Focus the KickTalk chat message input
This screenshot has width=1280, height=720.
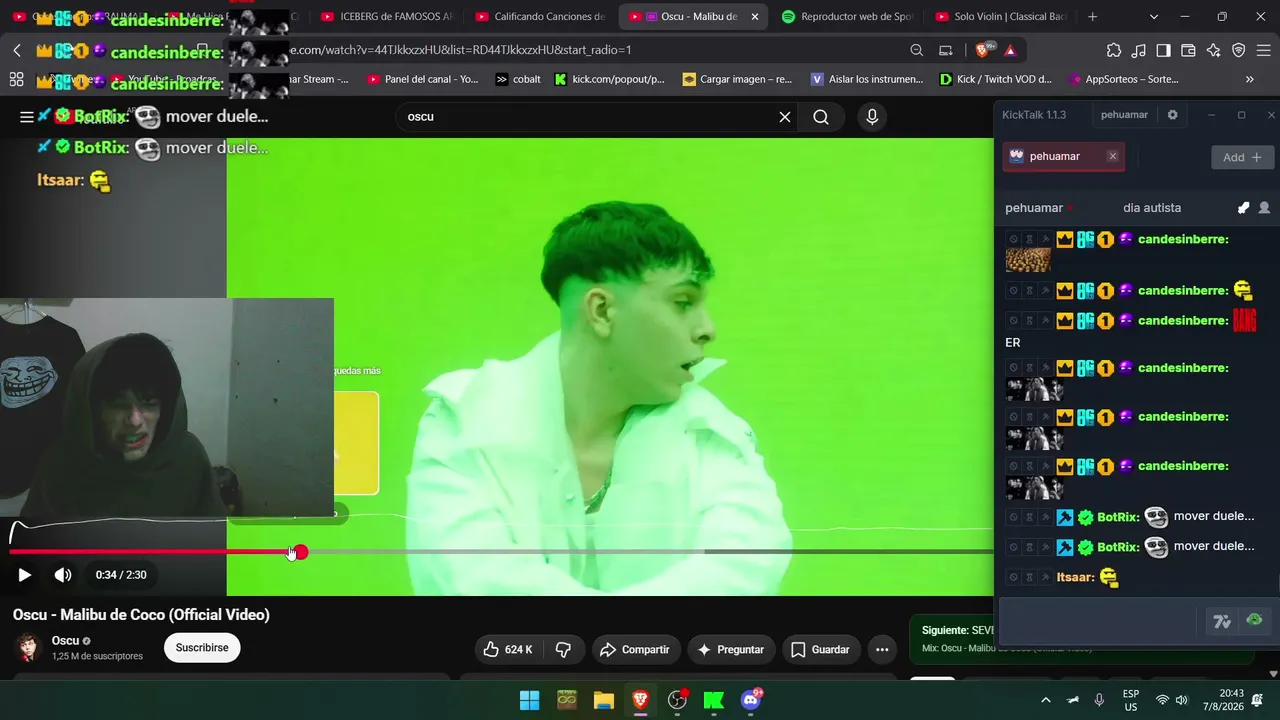pyautogui.click(x=1098, y=621)
